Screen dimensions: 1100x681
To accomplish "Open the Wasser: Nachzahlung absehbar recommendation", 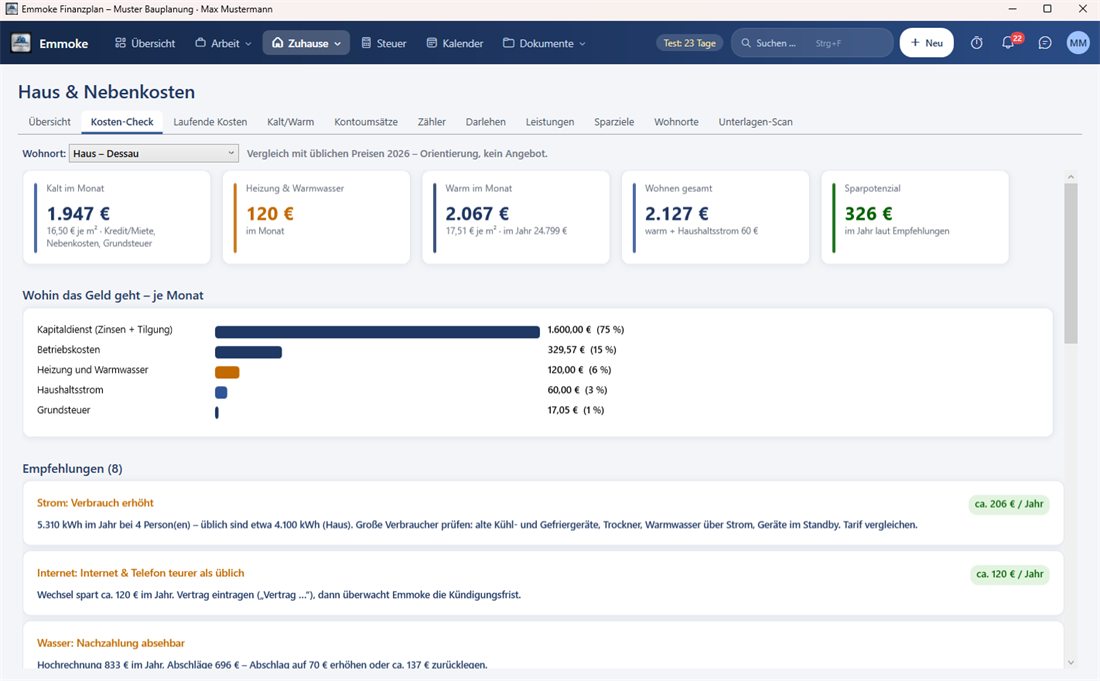I will point(543,645).
